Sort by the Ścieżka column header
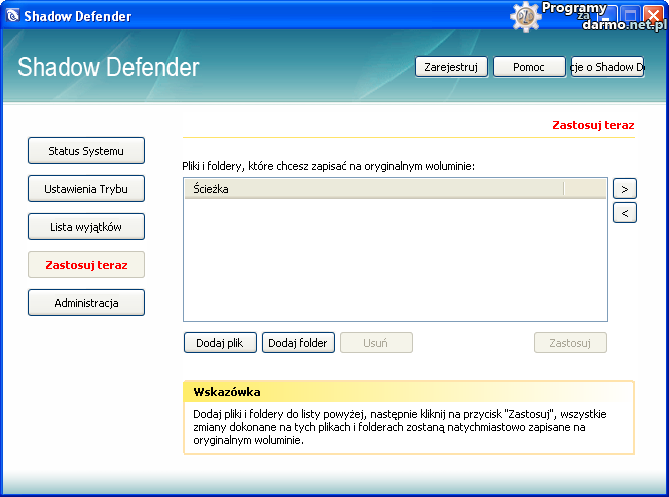The image size is (669, 497). [x=373, y=188]
